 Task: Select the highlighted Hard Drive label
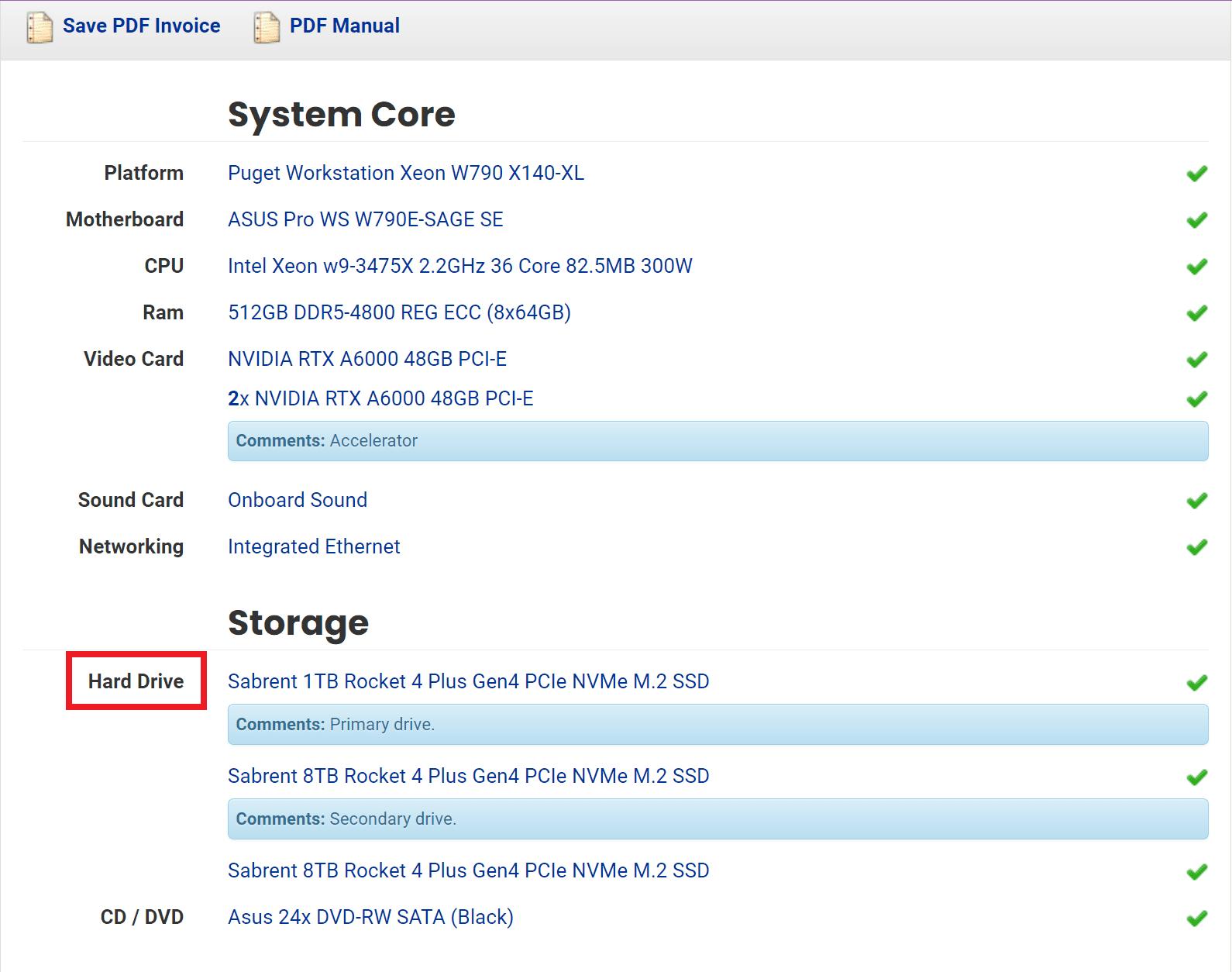(x=136, y=681)
